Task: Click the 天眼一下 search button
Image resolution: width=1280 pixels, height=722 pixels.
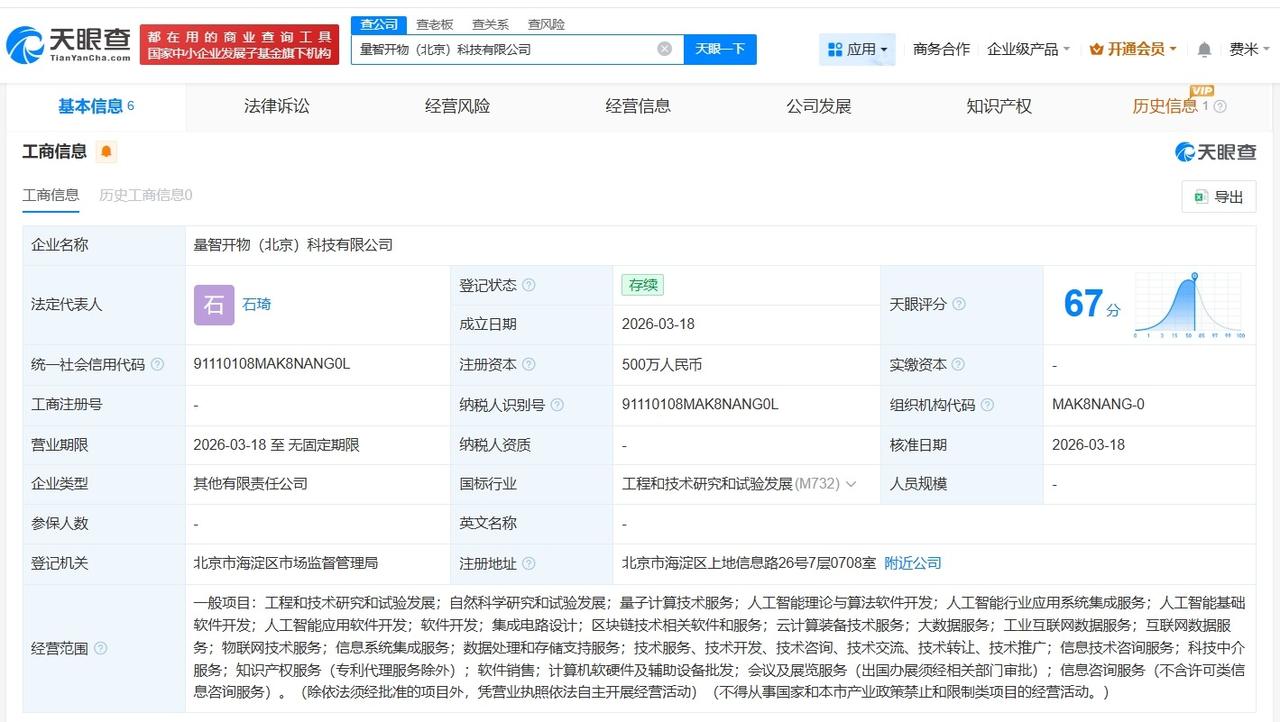Action: pos(720,48)
